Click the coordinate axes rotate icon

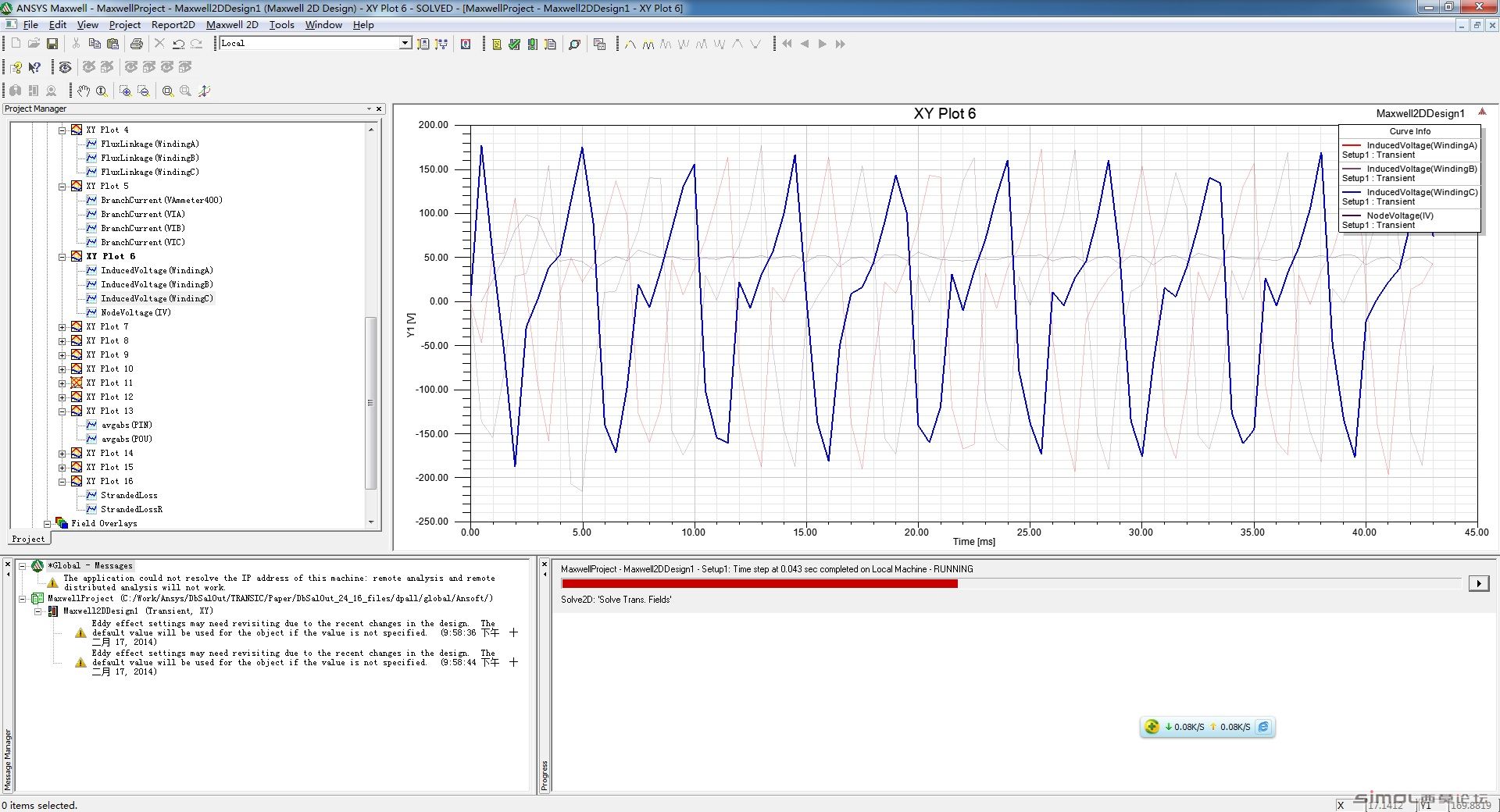pos(204,91)
